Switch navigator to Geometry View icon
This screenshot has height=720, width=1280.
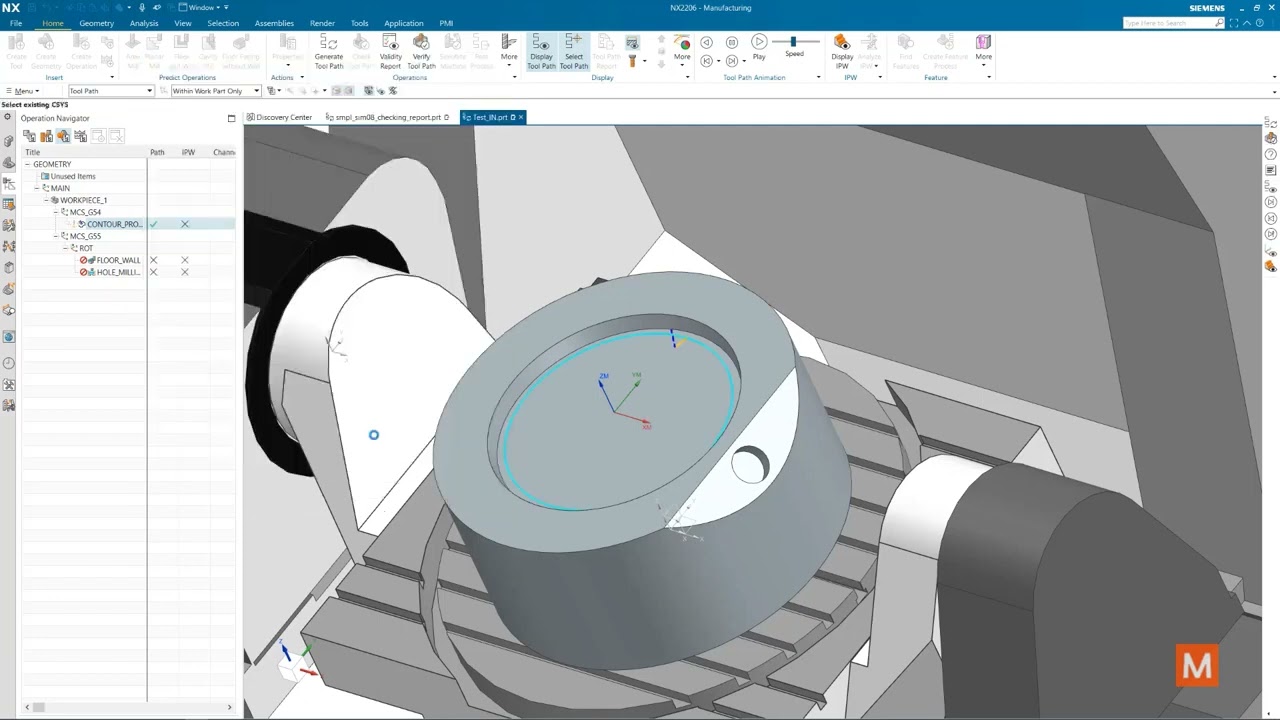click(63, 136)
